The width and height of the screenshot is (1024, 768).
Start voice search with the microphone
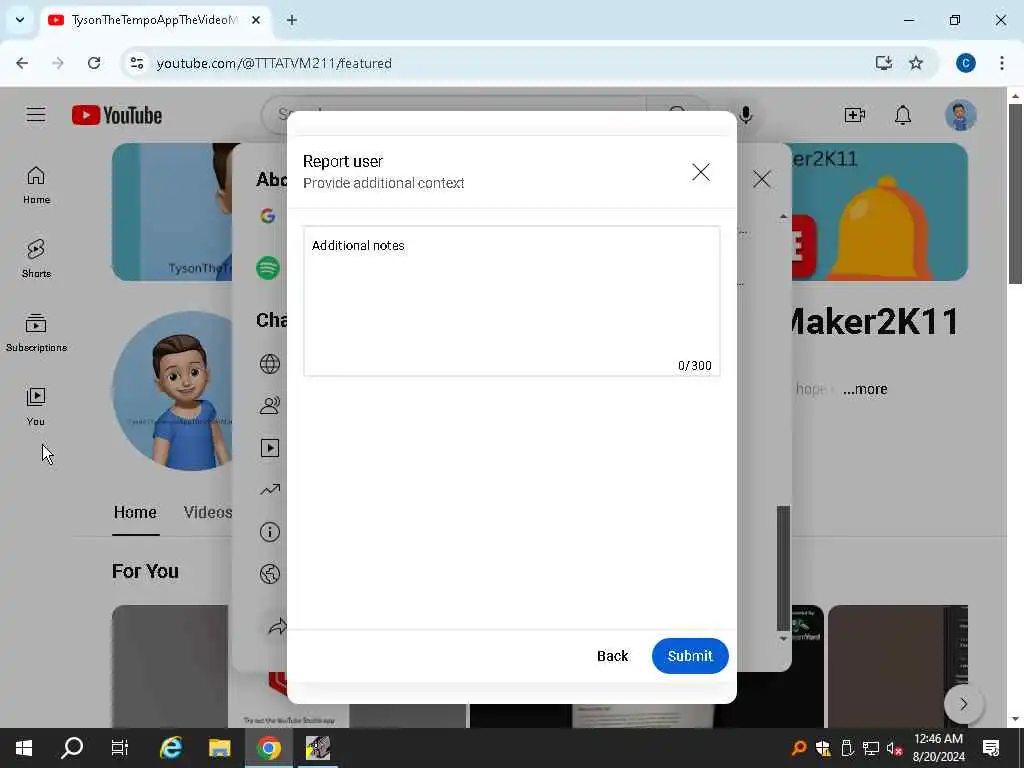click(746, 115)
